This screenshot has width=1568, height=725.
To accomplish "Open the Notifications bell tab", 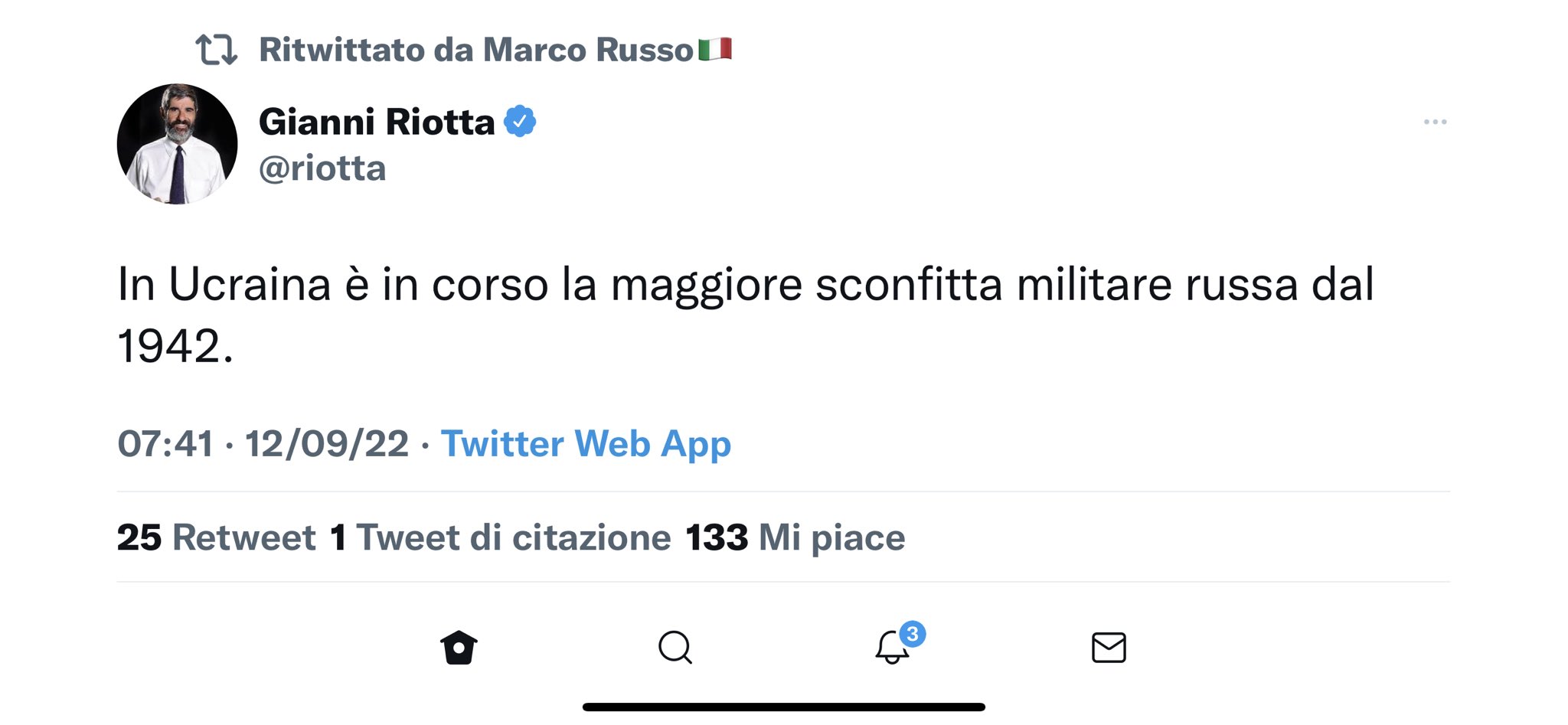I will pyautogui.click(x=892, y=648).
